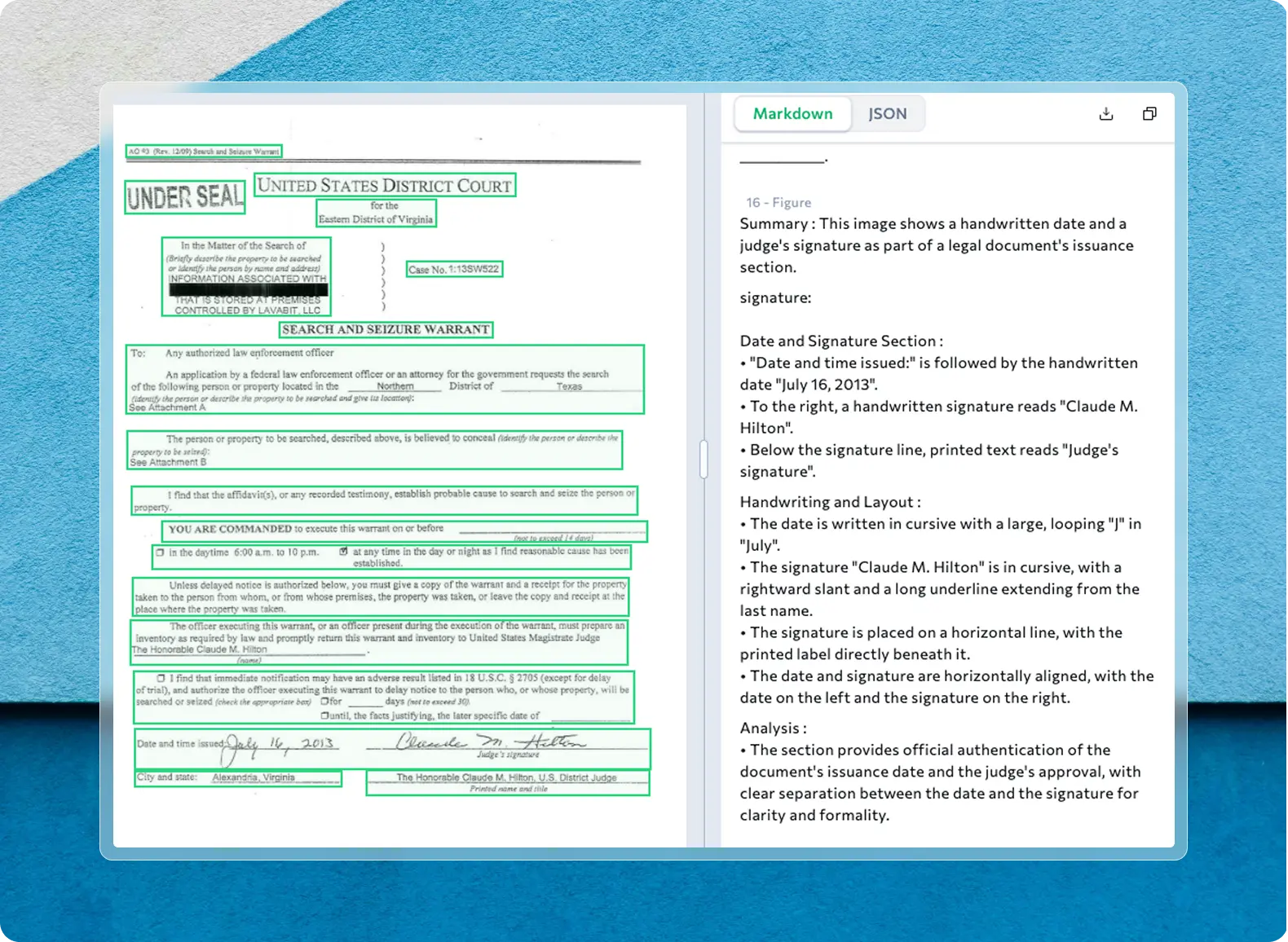The image size is (1288, 942).
Task: Tick the 'in the daytime 6:00 a.m.' checkbox
Action: [x=161, y=552]
